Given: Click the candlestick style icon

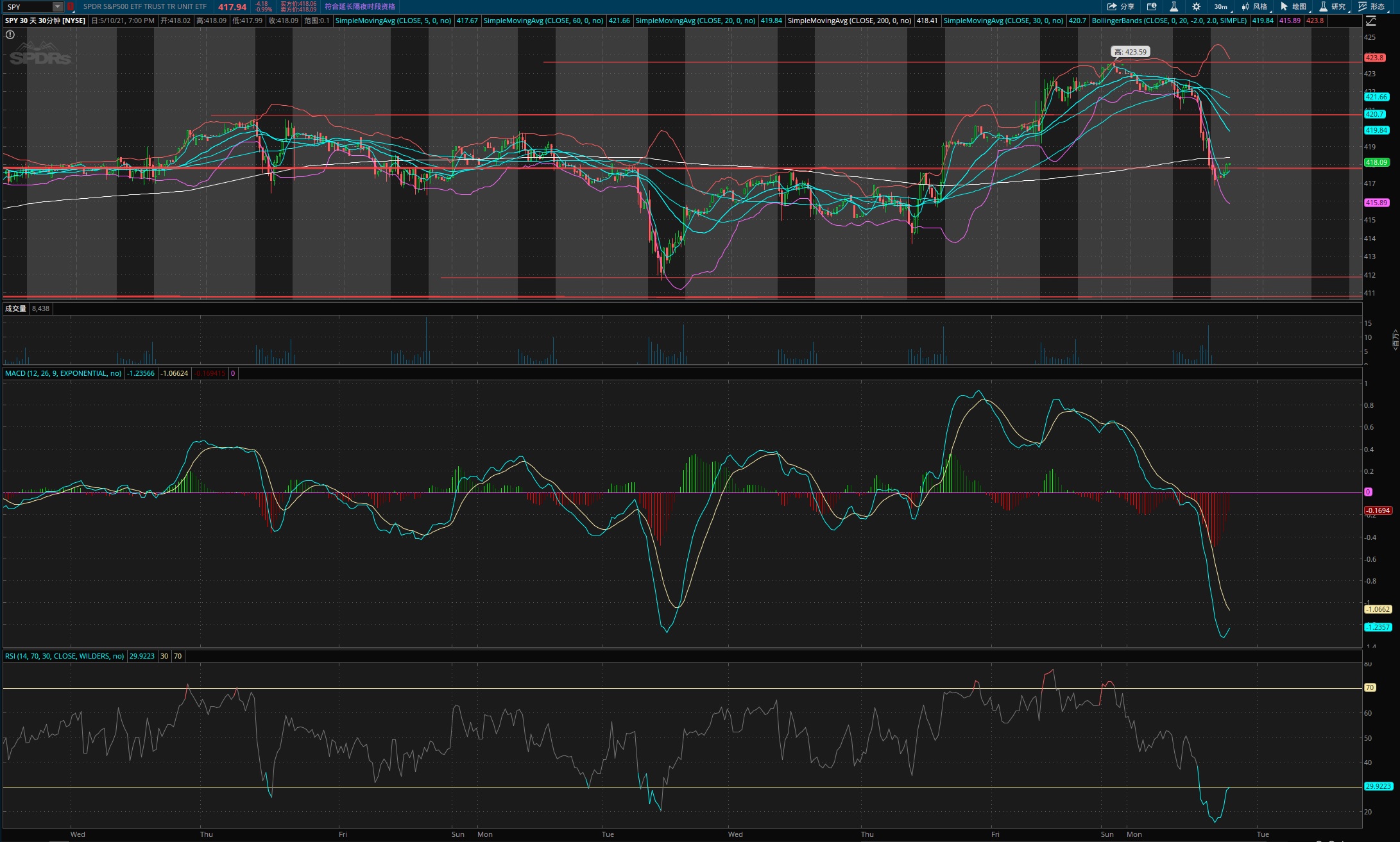Looking at the screenshot, I should coord(1245,6).
